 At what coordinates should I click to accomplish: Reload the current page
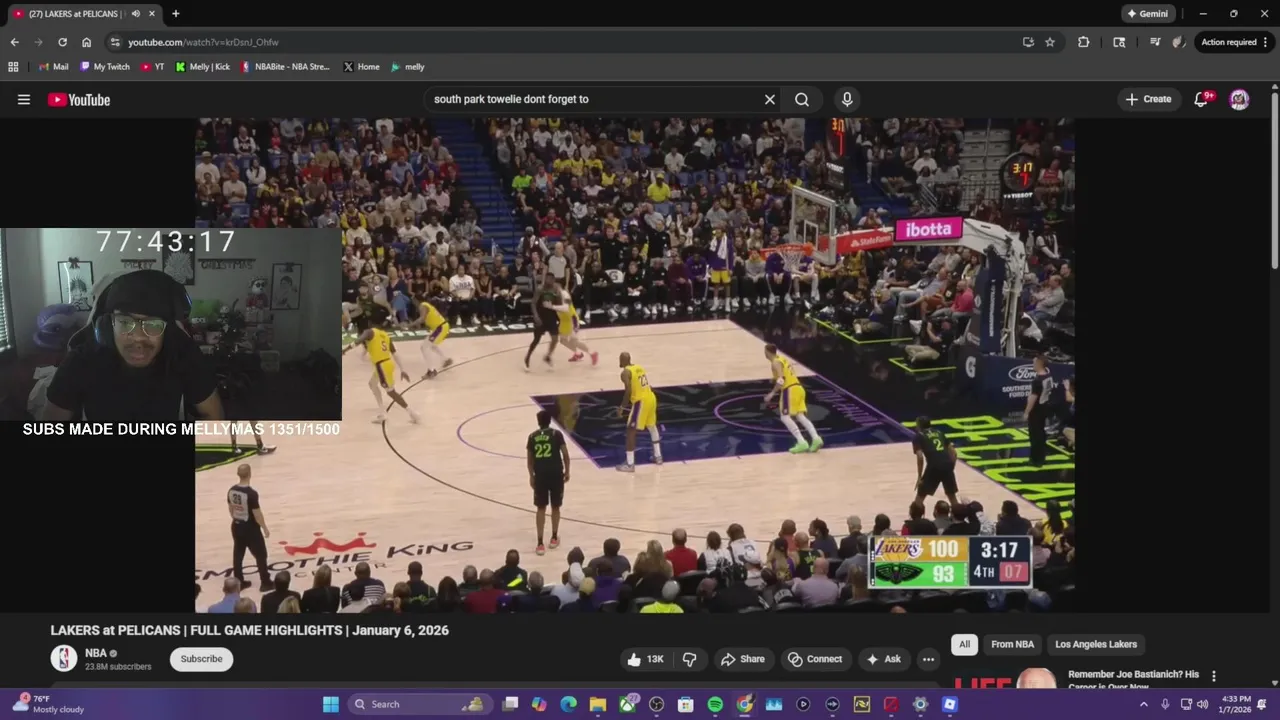(62, 42)
